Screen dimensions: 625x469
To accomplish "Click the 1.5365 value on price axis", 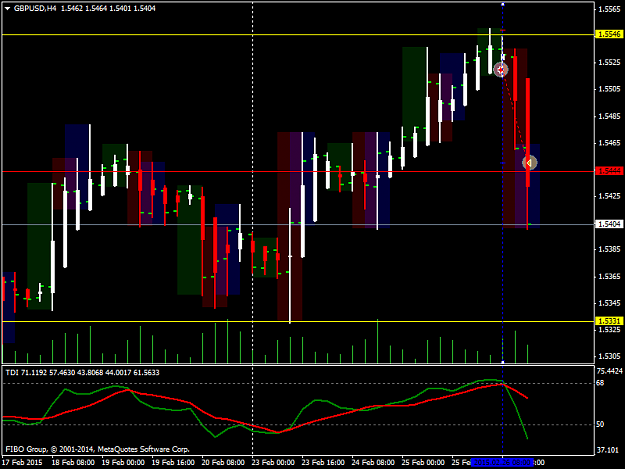I will click(x=610, y=277).
